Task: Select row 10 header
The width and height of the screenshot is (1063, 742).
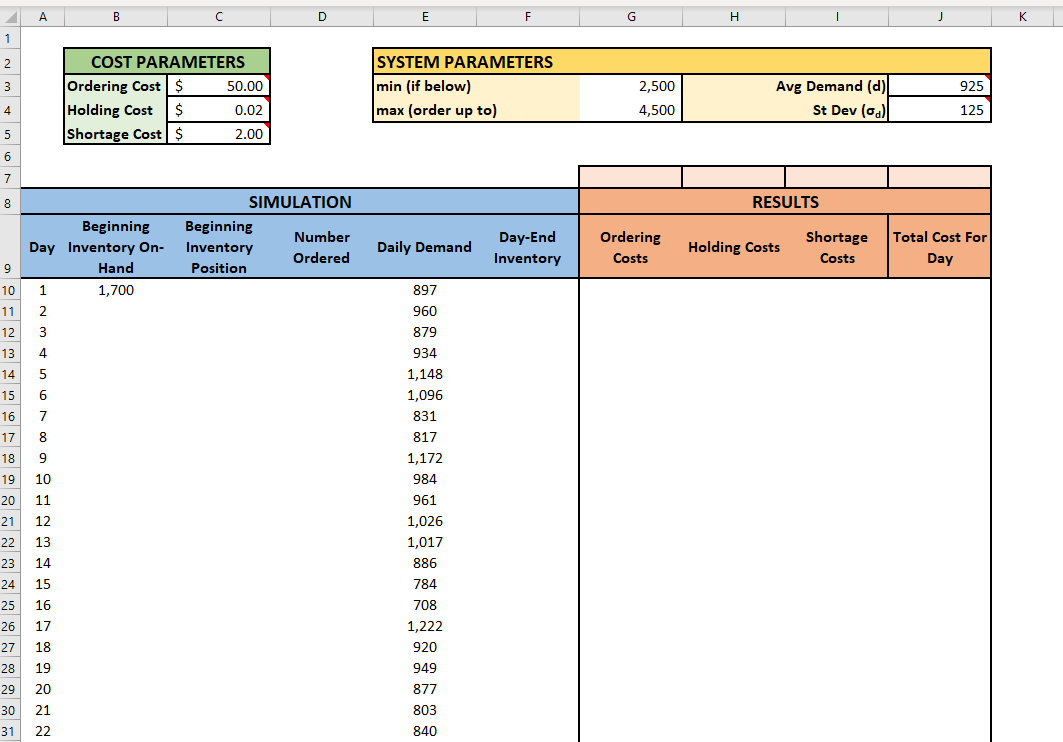Action: (9, 290)
